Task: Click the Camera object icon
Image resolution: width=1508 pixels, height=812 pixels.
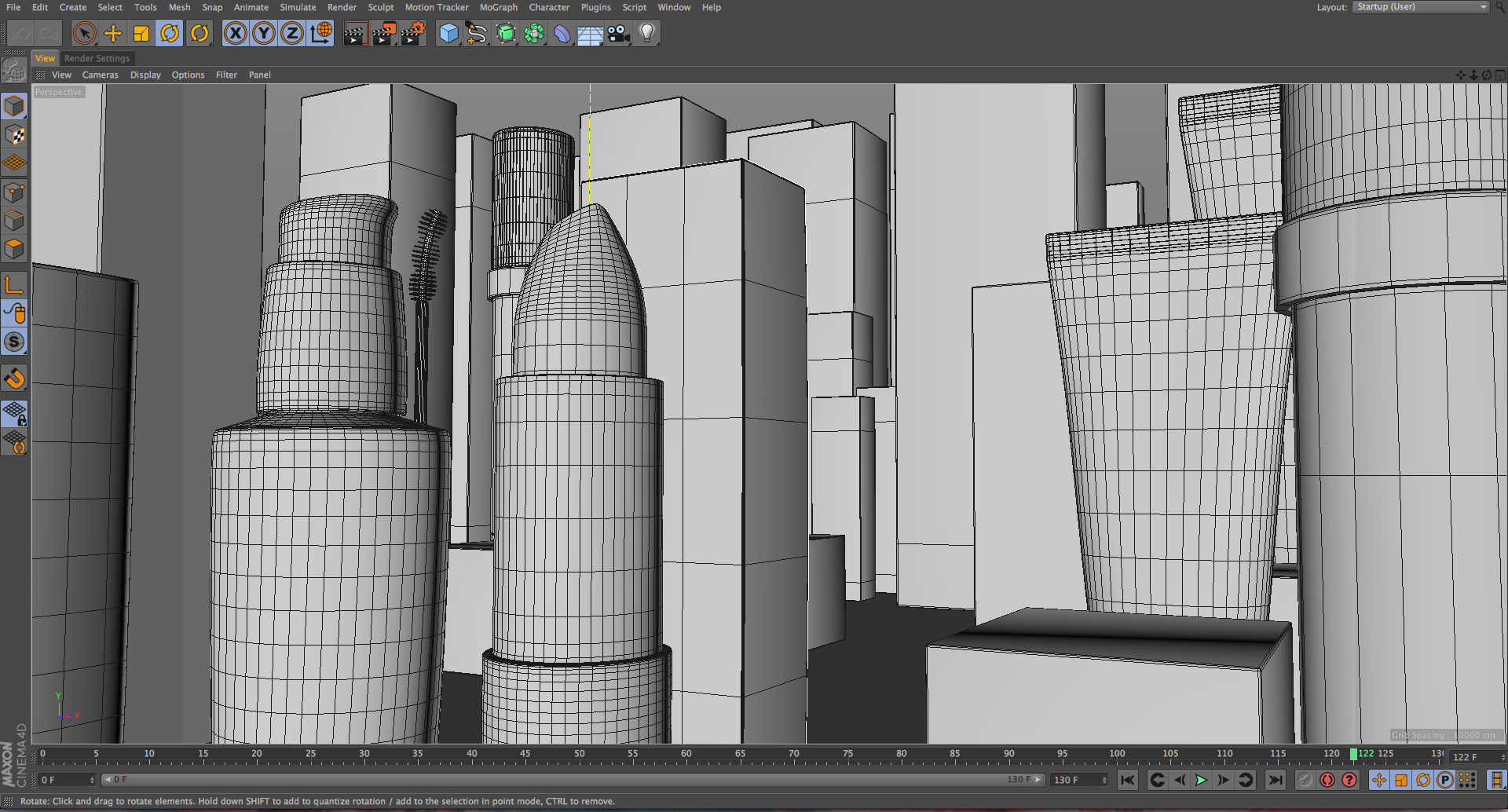Action: 618,33
